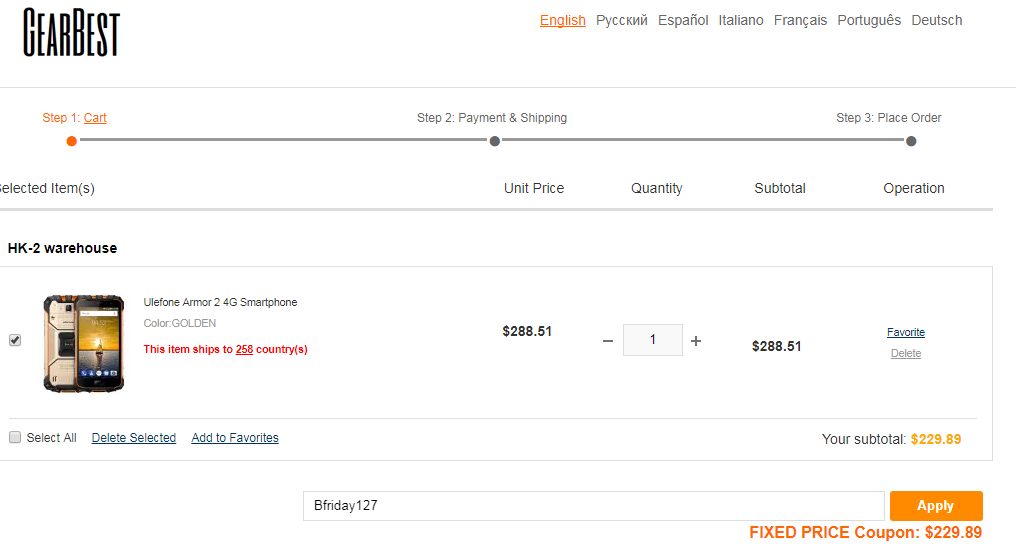Delete the Ulefone item from cart
The height and width of the screenshot is (545, 1016).
pos(906,353)
